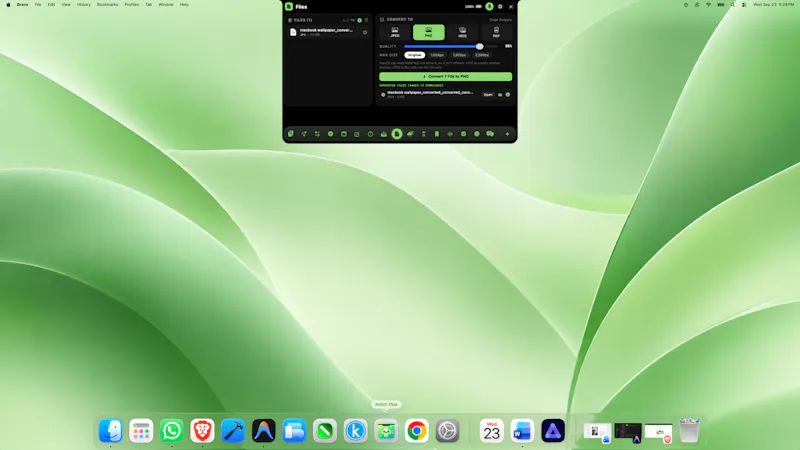Open Brave browser from the dock
Viewport: 800px width, 450px height.
(202, 431)
